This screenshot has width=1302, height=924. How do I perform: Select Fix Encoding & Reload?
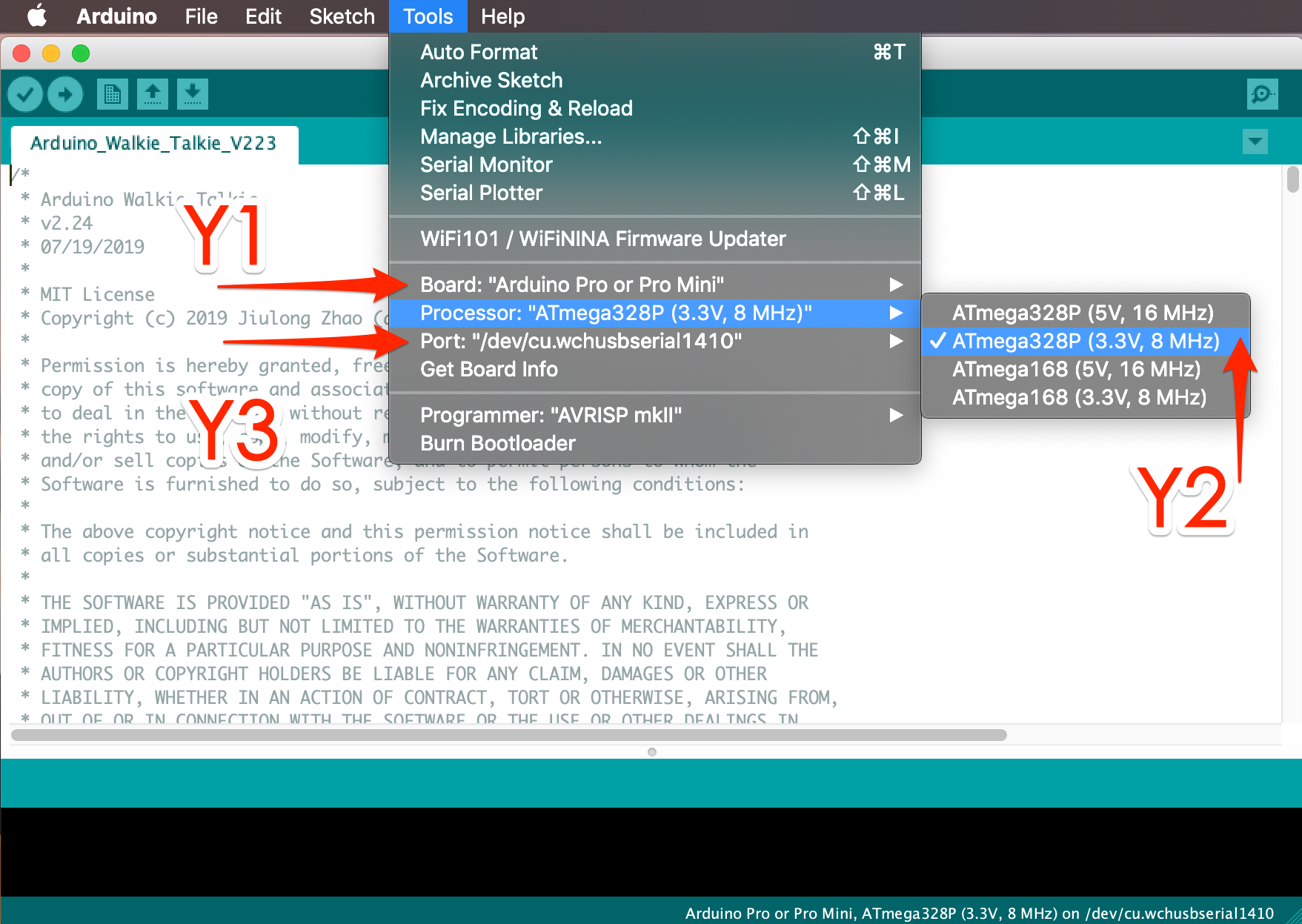(x=655, y=108)
